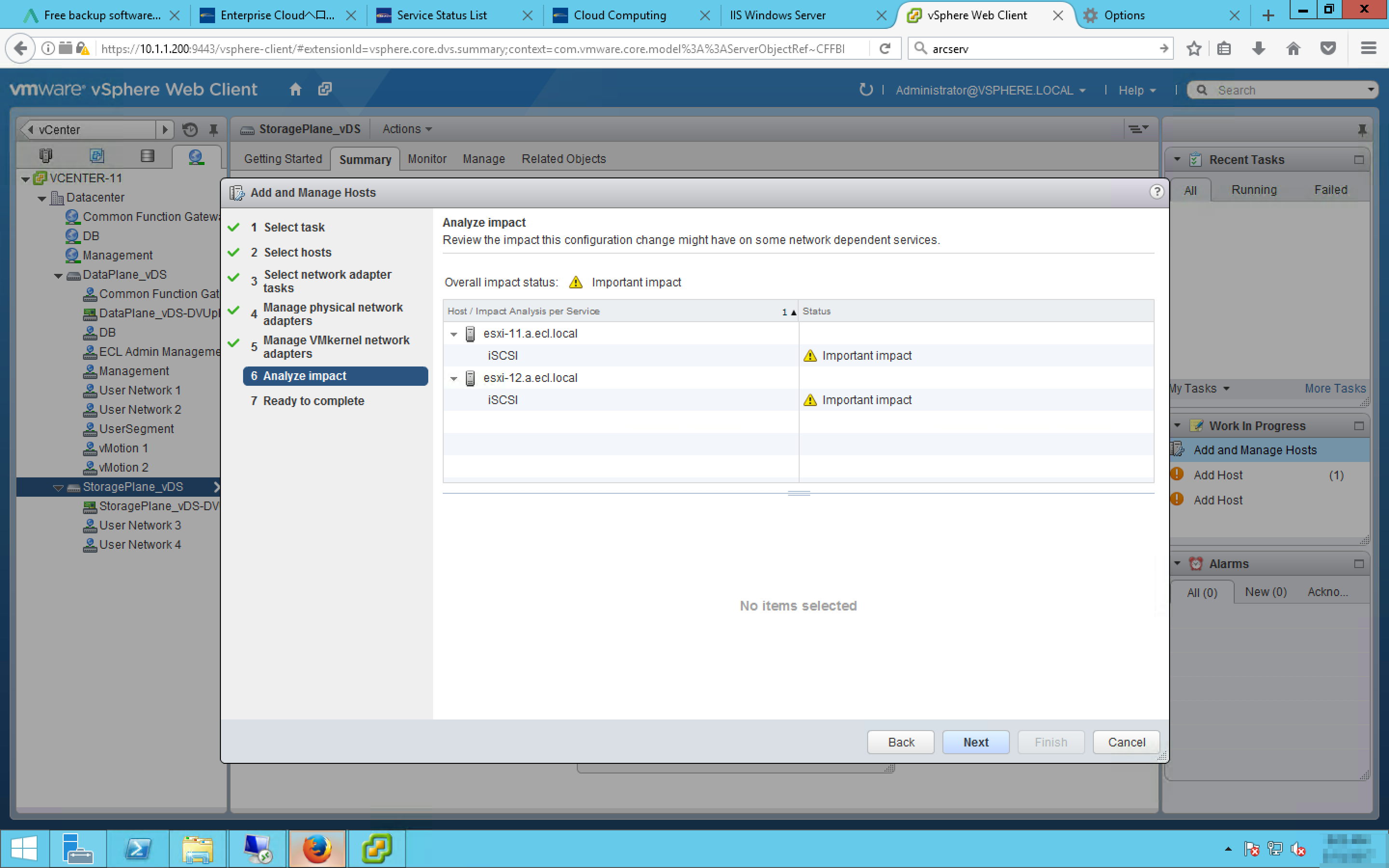Click the help question mark in dialog
1389x868 pixels.
(x=1156, y=192)
